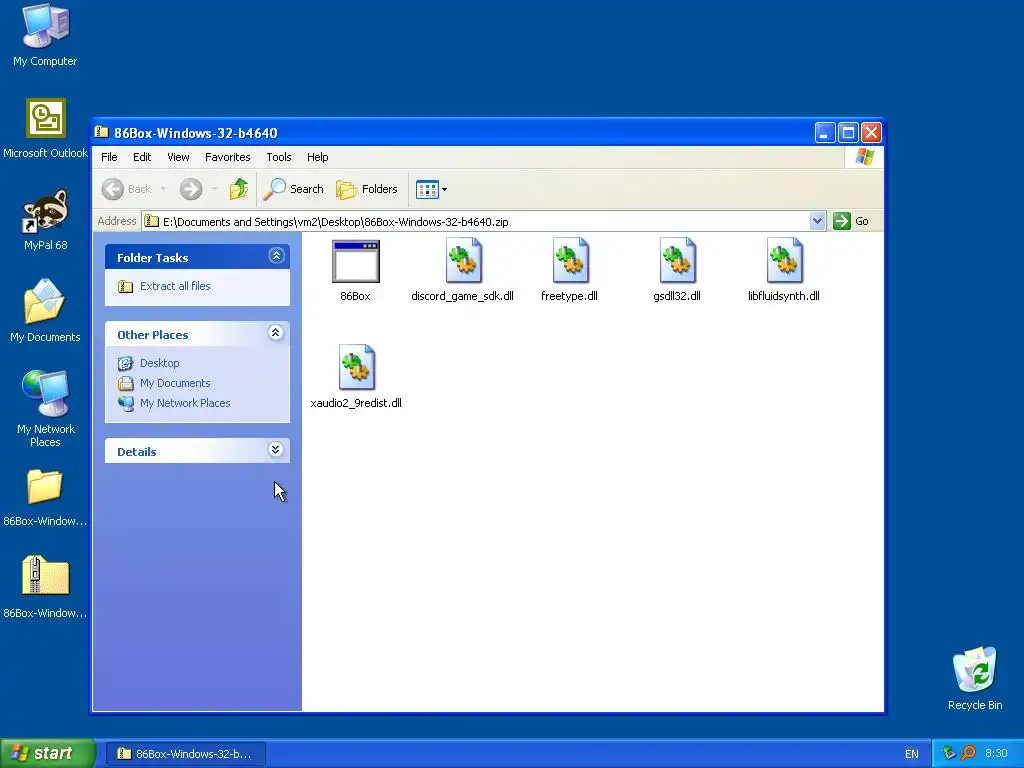Viewport: 1024px width, 768px height.
Task: Select the freetype.dll file icon
Action: pyautogui.click(x=570, y=261)
